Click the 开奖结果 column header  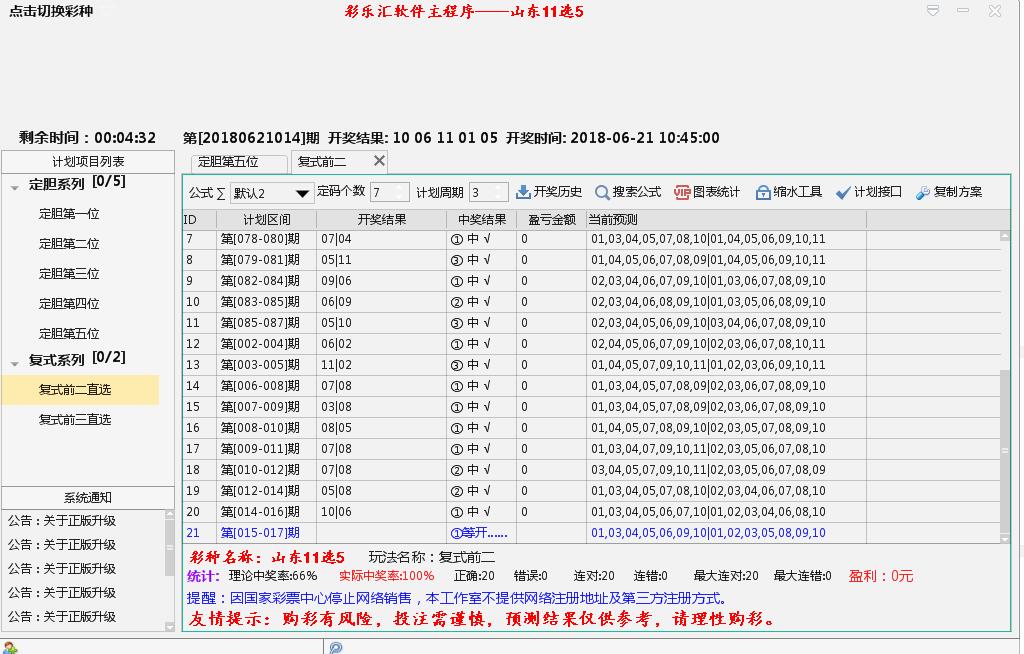(382, 220)
